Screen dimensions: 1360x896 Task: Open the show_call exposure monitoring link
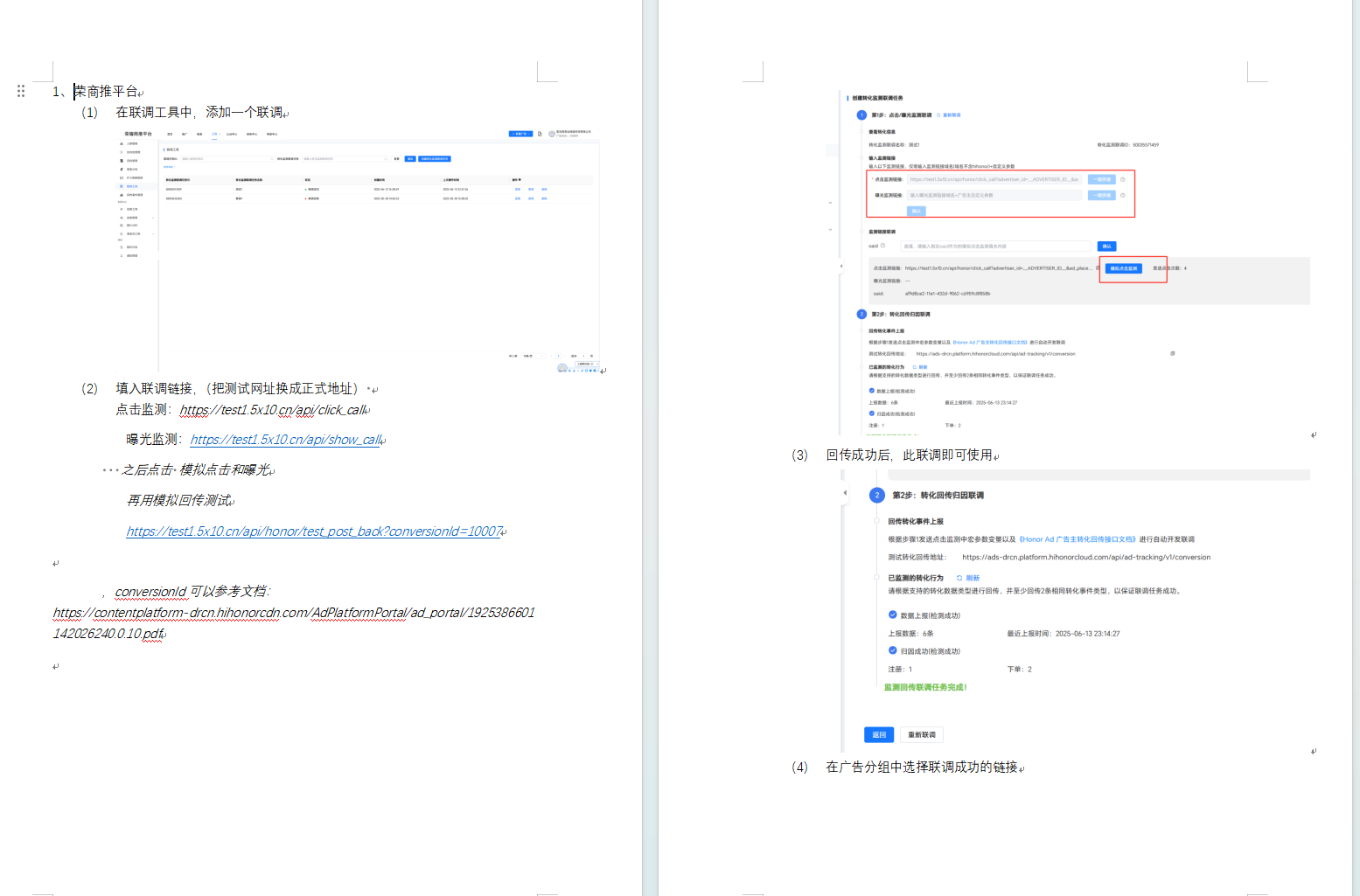pos(286,440)
